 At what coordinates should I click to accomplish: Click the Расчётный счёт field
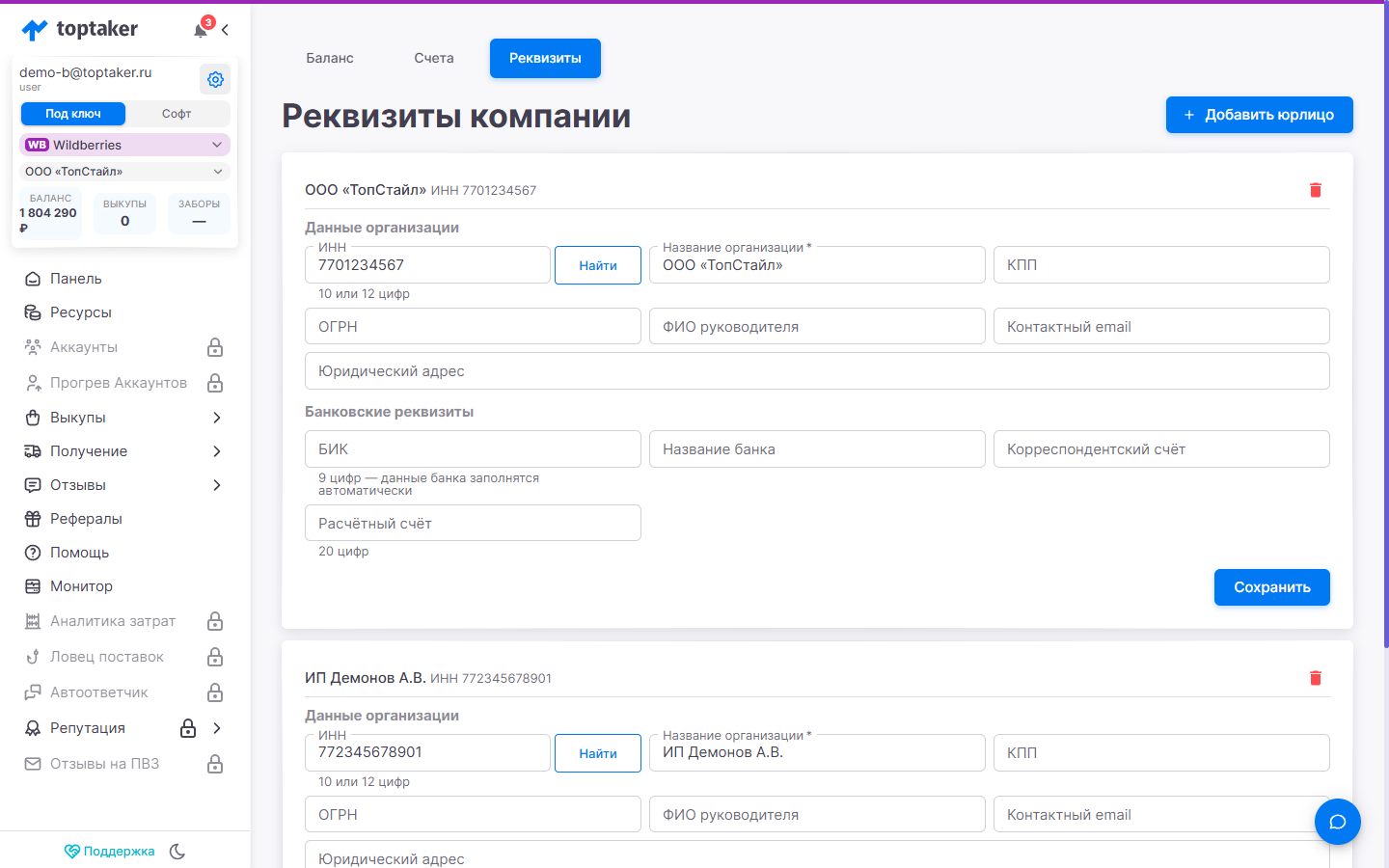point(473,523)
